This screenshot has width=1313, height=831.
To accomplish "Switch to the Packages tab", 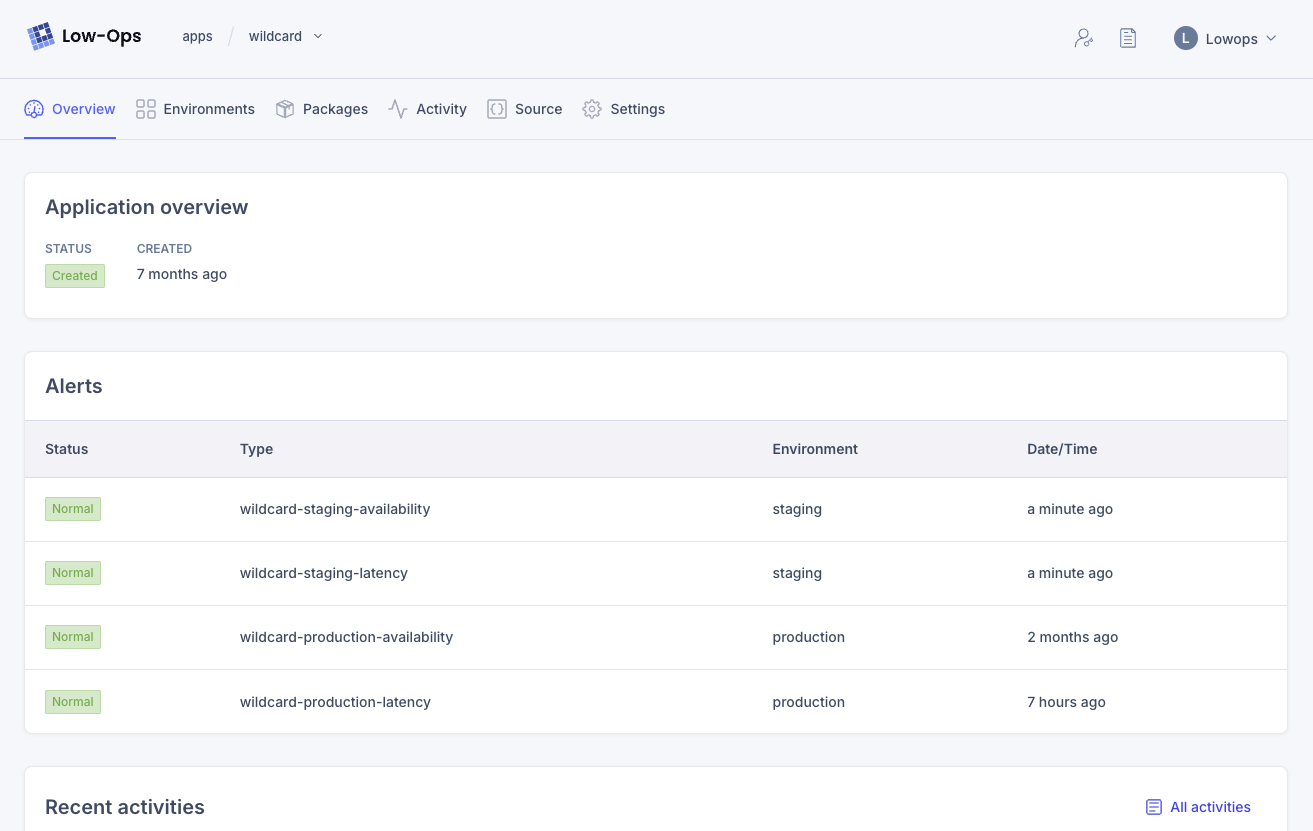I will click(x=335, y=109).
